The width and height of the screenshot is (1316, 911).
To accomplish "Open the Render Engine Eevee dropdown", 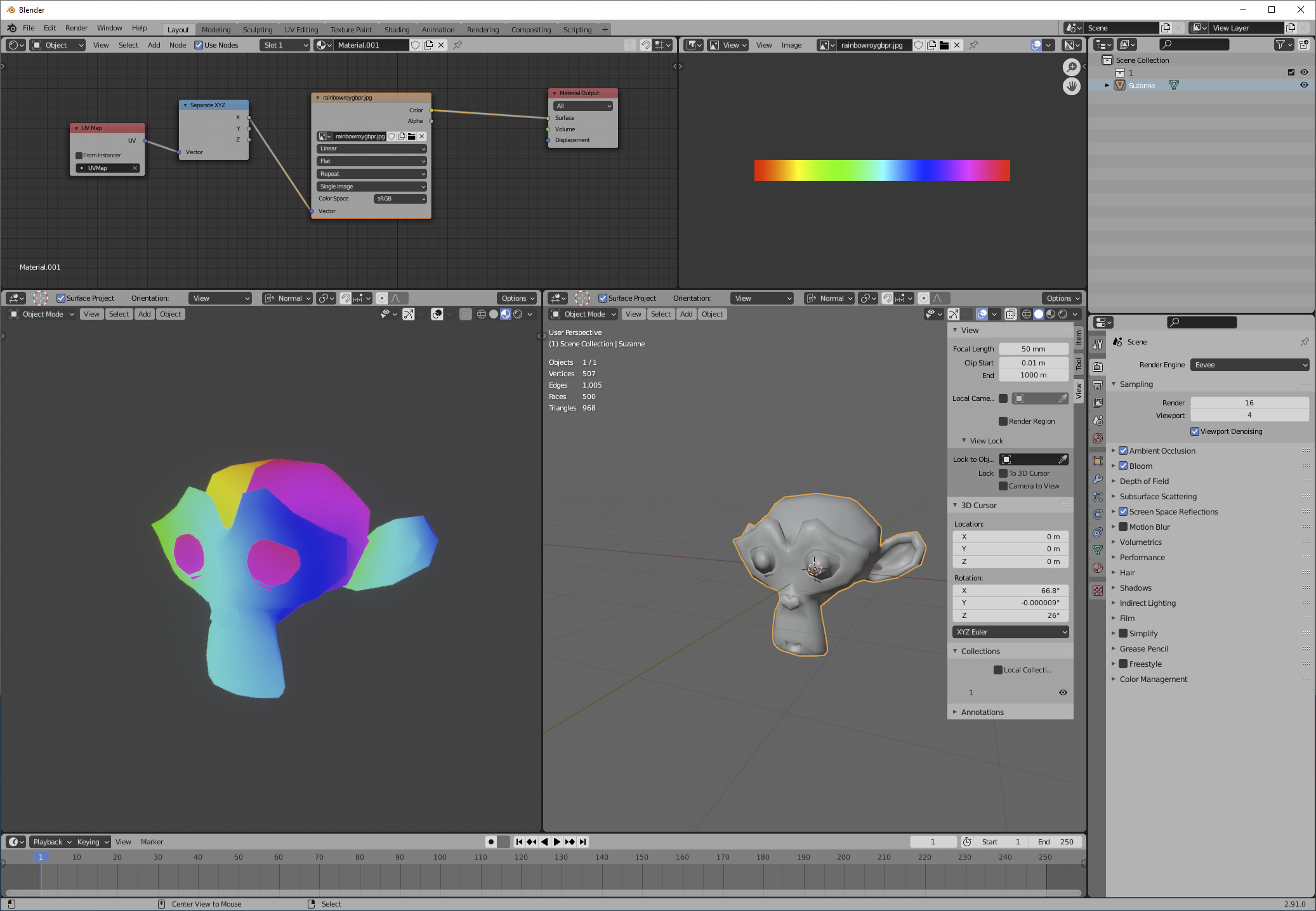I will tap(1249, 365).
